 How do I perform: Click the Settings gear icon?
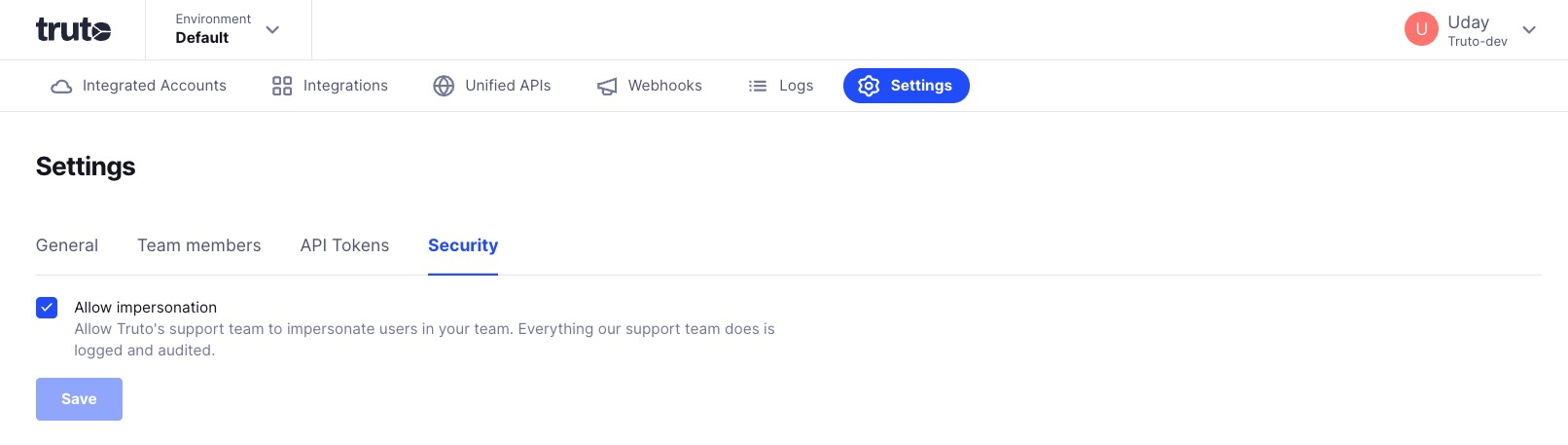869,86
